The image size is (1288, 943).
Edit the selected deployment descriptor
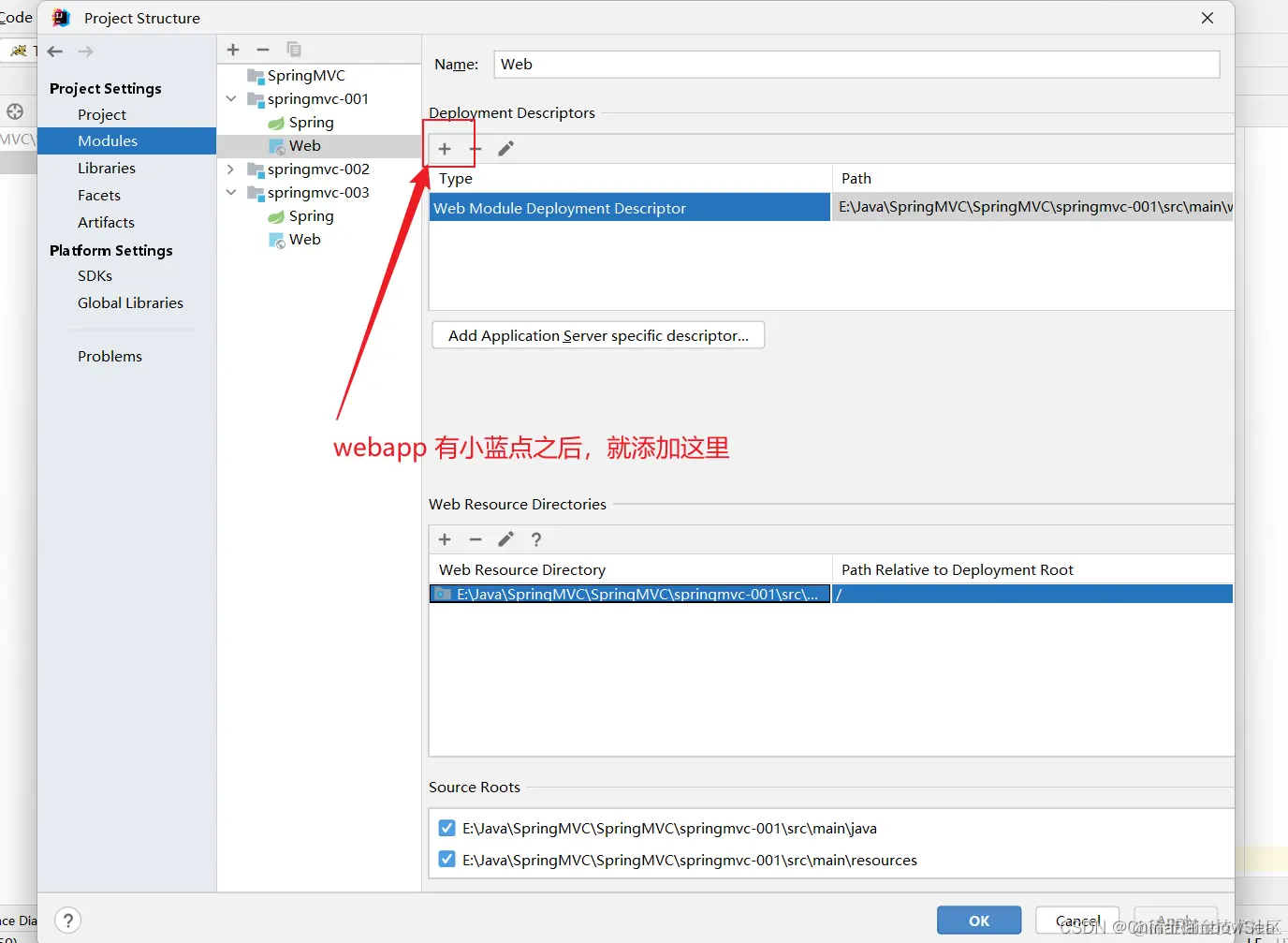point(505,149)
